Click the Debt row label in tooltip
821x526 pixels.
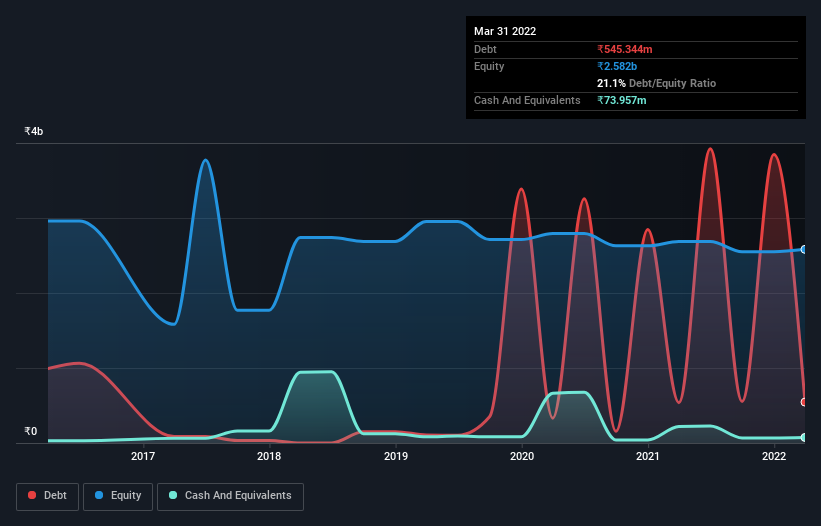point(485,49)
